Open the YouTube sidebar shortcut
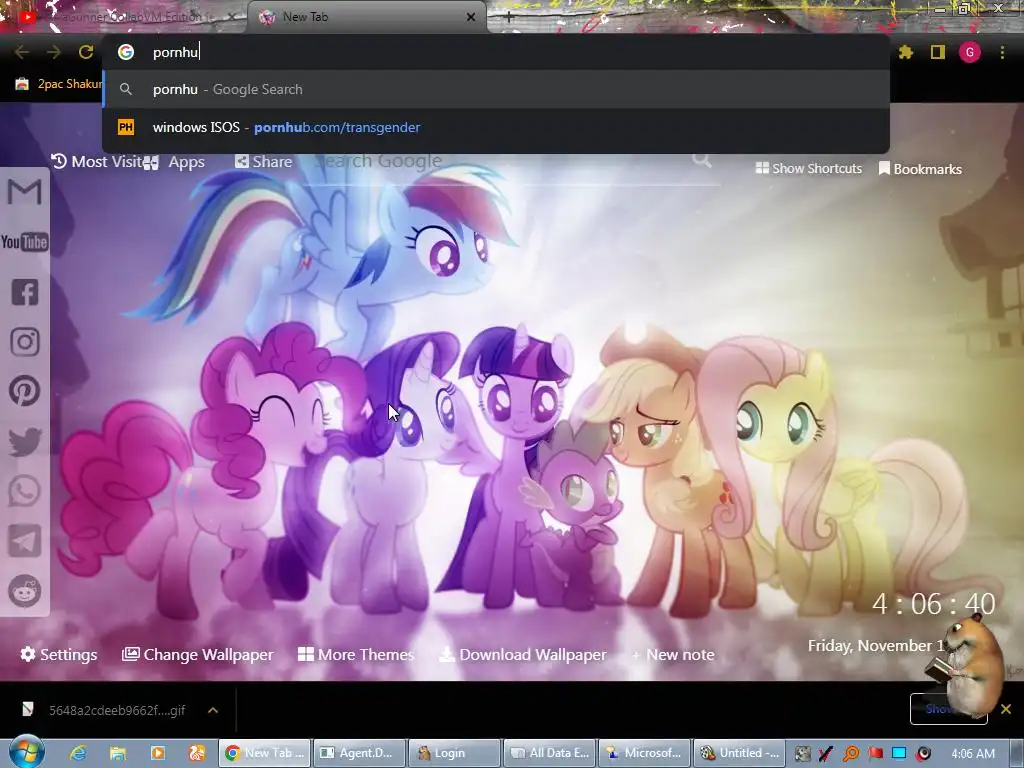The width and height of the screenshot is (1024, 768). tap(24, 242)
